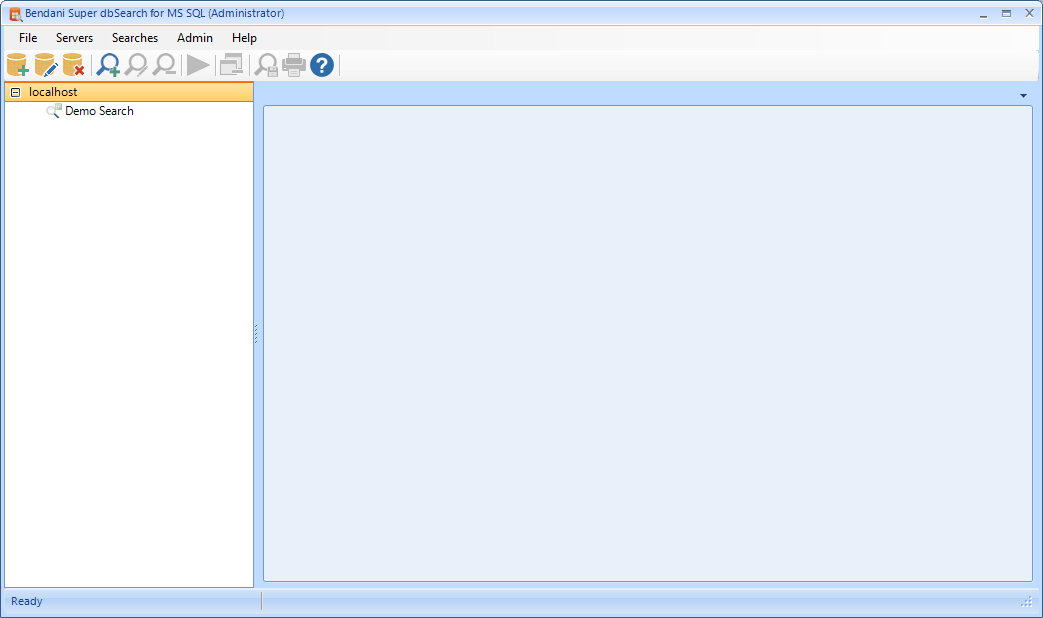Select the Demo Search tree item

click(99, 111)
